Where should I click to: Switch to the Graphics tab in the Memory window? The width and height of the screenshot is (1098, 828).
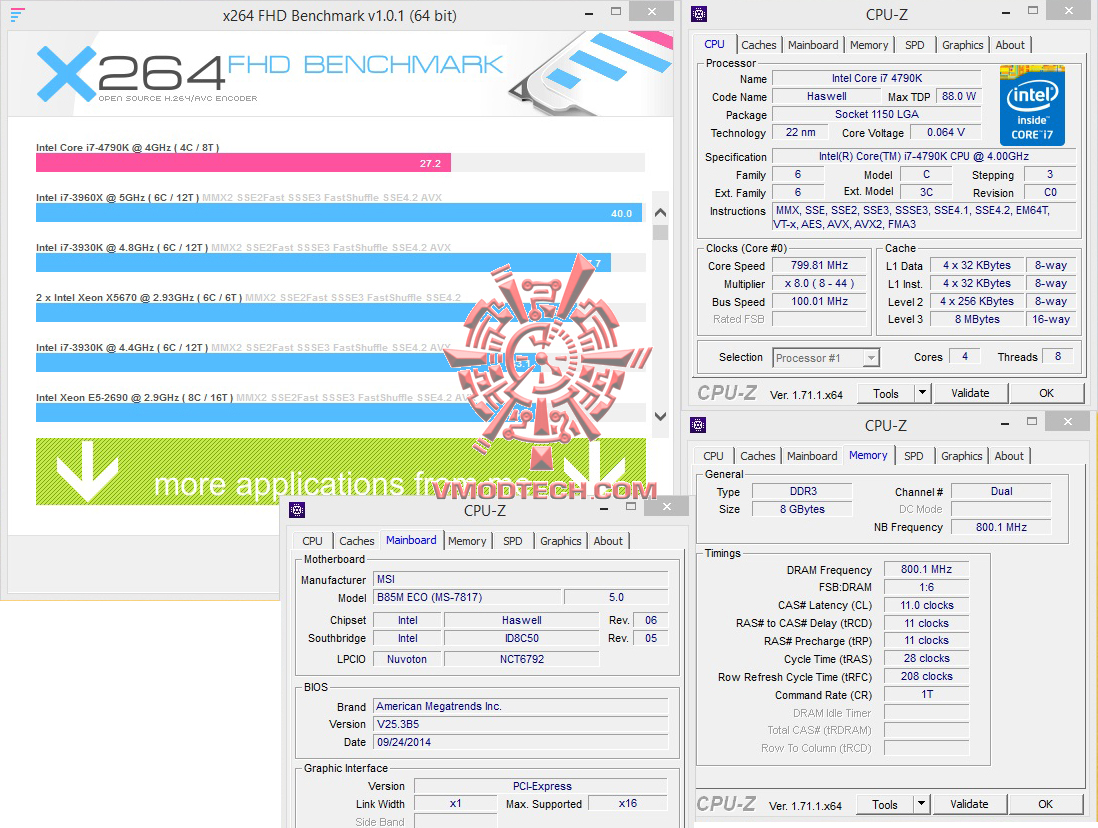point(960,456)
